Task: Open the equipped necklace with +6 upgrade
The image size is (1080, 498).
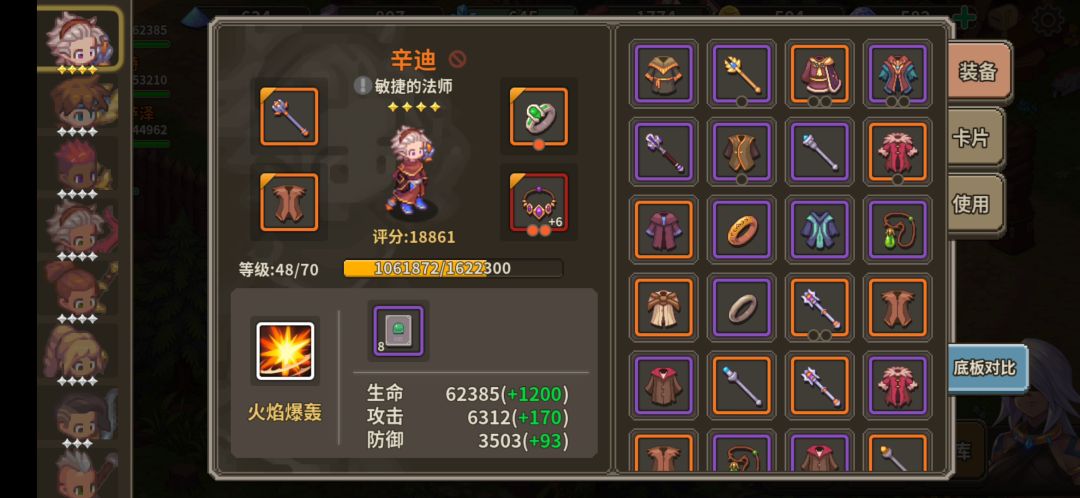Action: (539, 202)
